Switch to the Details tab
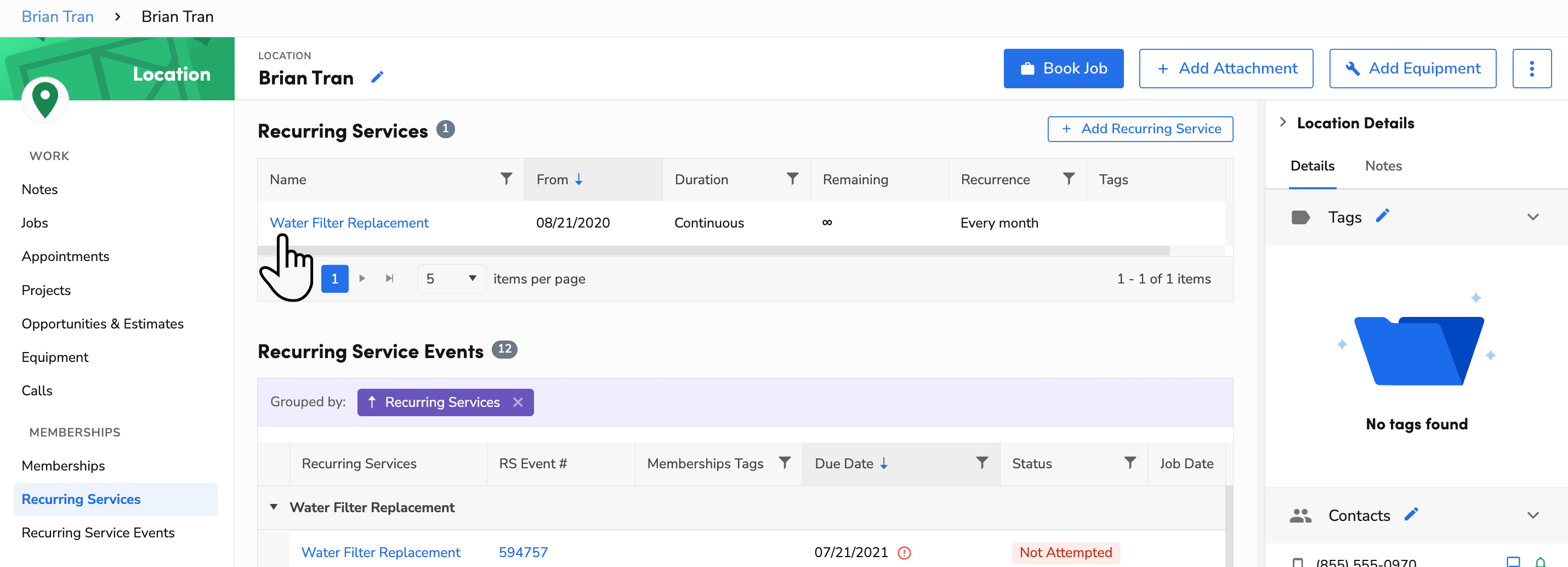The image size is (1568, 567). [x=1313, y=166]
